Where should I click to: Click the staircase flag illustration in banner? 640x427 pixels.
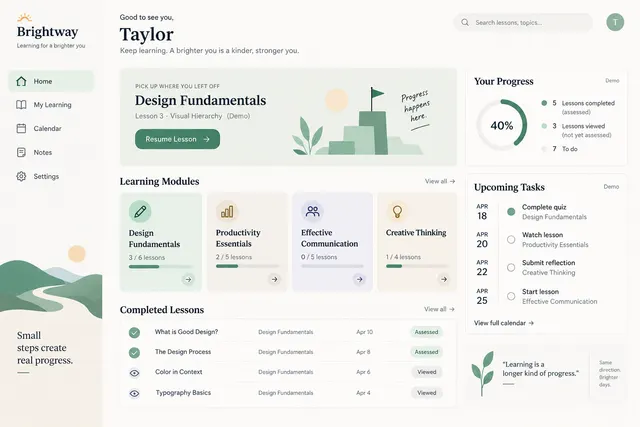(x=357, y=122)
